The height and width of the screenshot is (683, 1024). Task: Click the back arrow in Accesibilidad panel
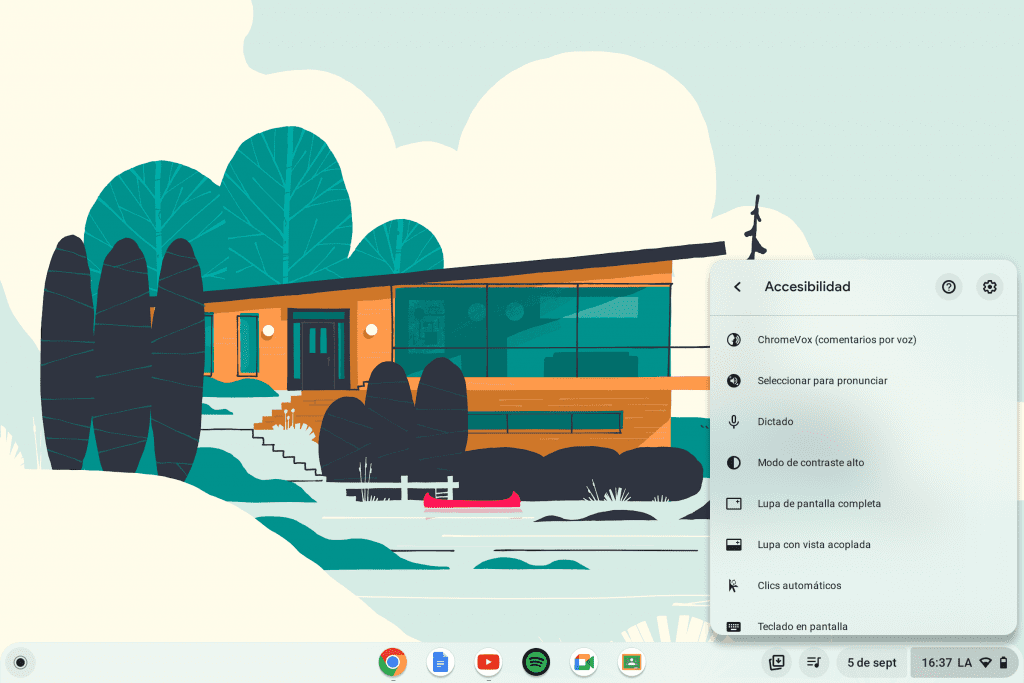tap(737, 287)
